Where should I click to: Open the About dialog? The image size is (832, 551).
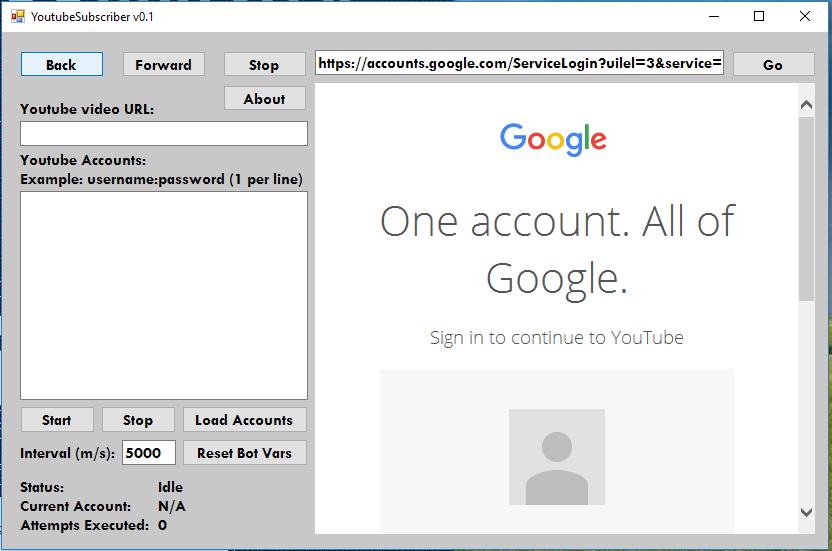tap(264, 98)
